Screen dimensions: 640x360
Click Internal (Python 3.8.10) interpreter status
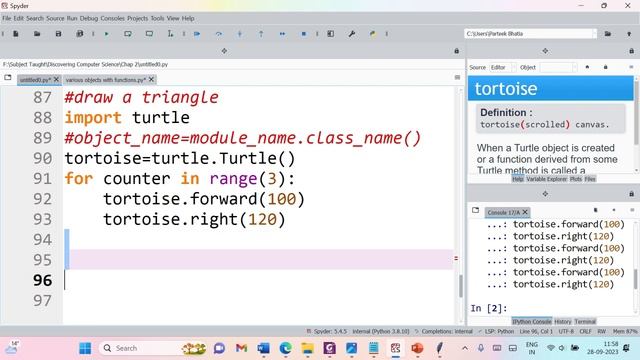point(380,331)
